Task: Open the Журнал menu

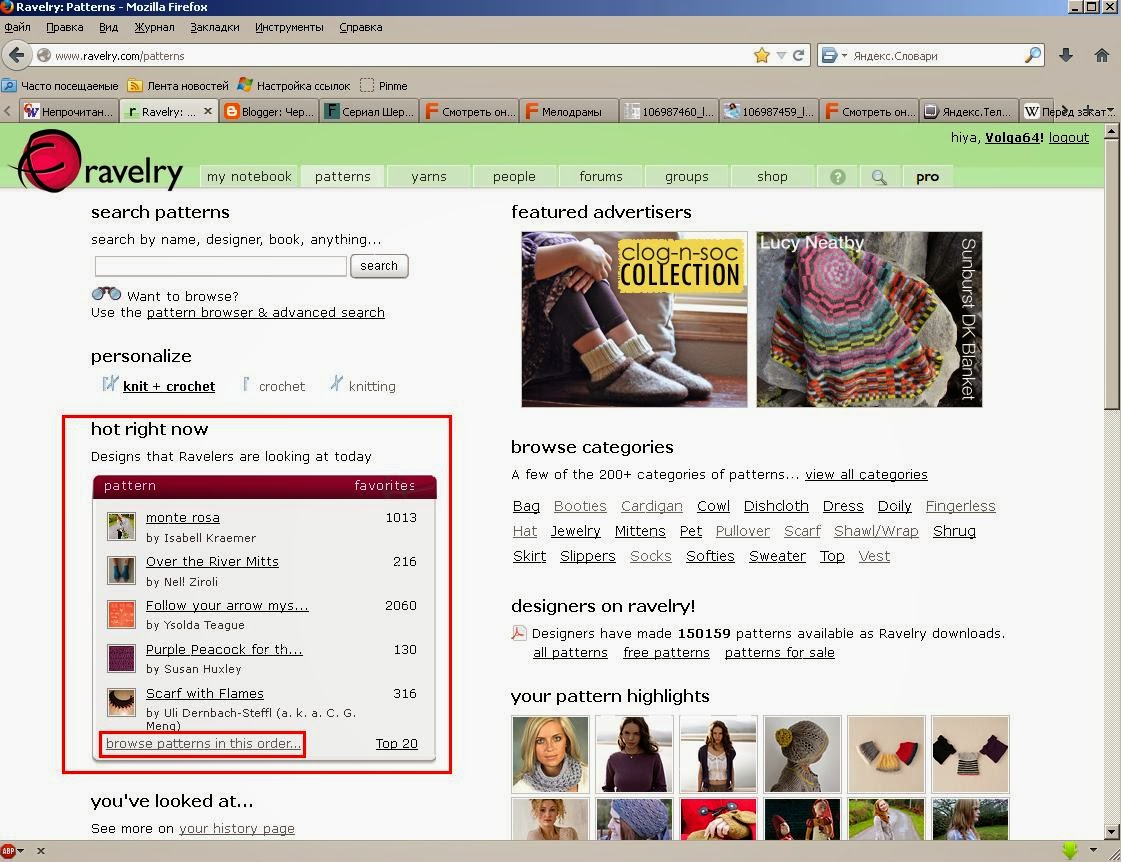Action: 154,27
